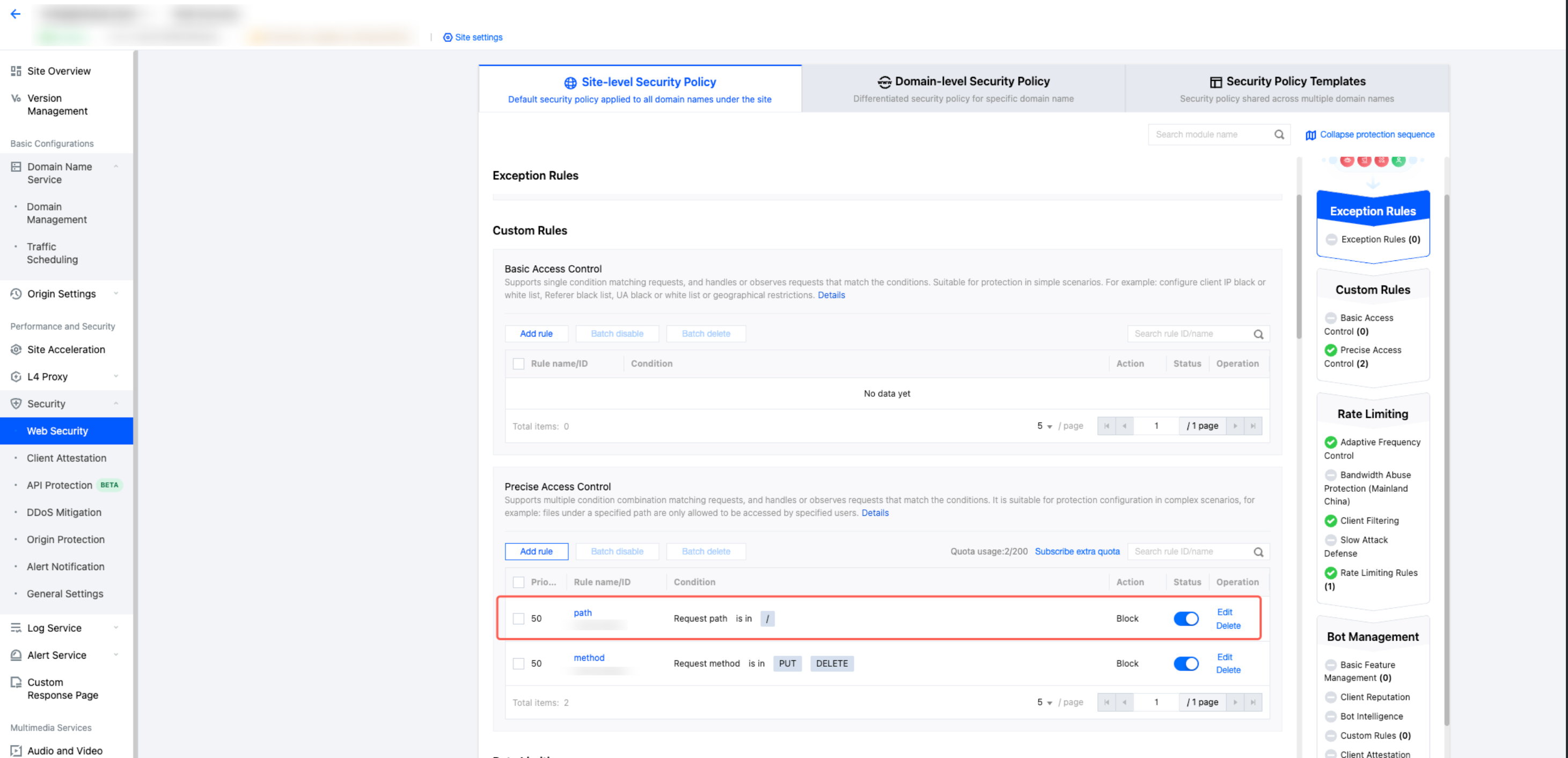Click the Log Service sidebar icon

click(x=16, y=628)
